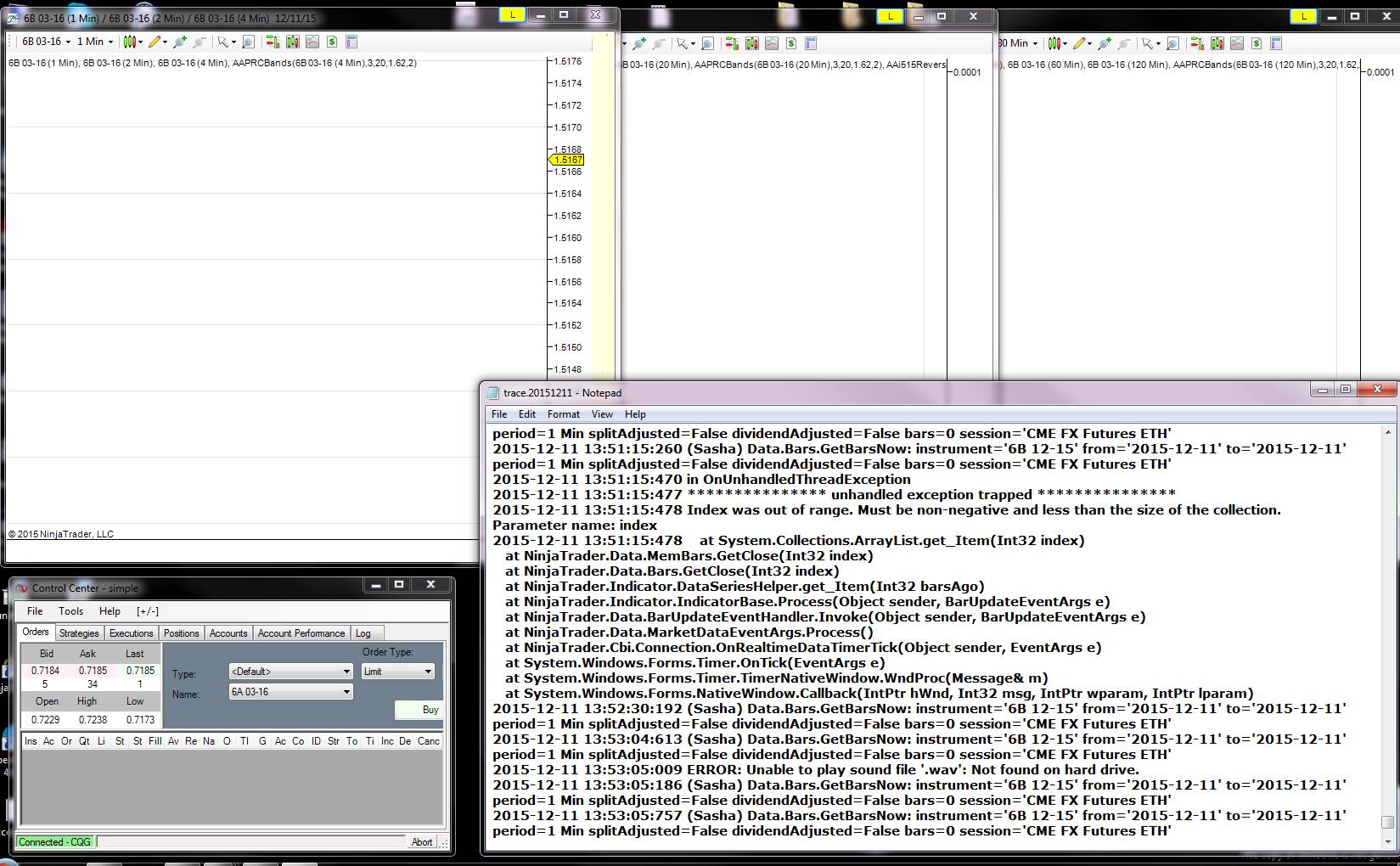
Task: Open Indicators icon in 20 Min chart window
Action: click(772, 43)
